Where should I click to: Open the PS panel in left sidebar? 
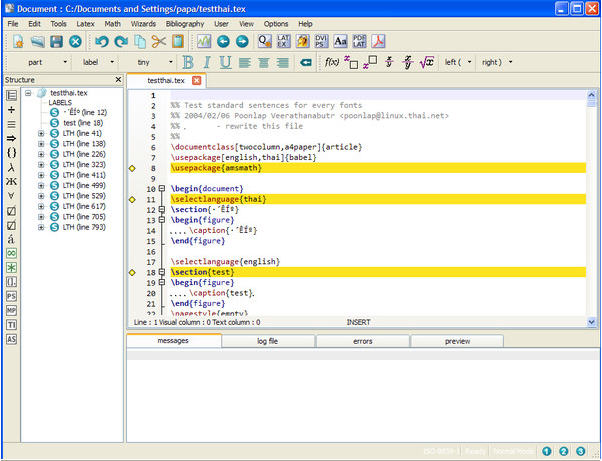(11, 297)
